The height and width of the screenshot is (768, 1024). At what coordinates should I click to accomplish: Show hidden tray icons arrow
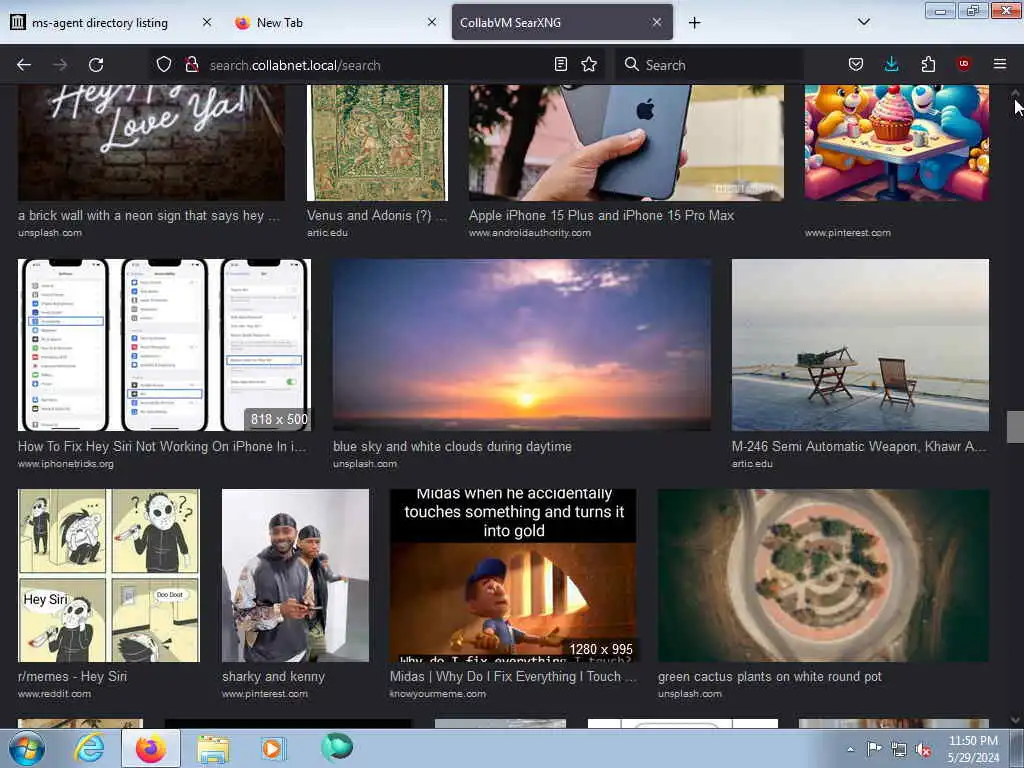click(x=850, y=749)
